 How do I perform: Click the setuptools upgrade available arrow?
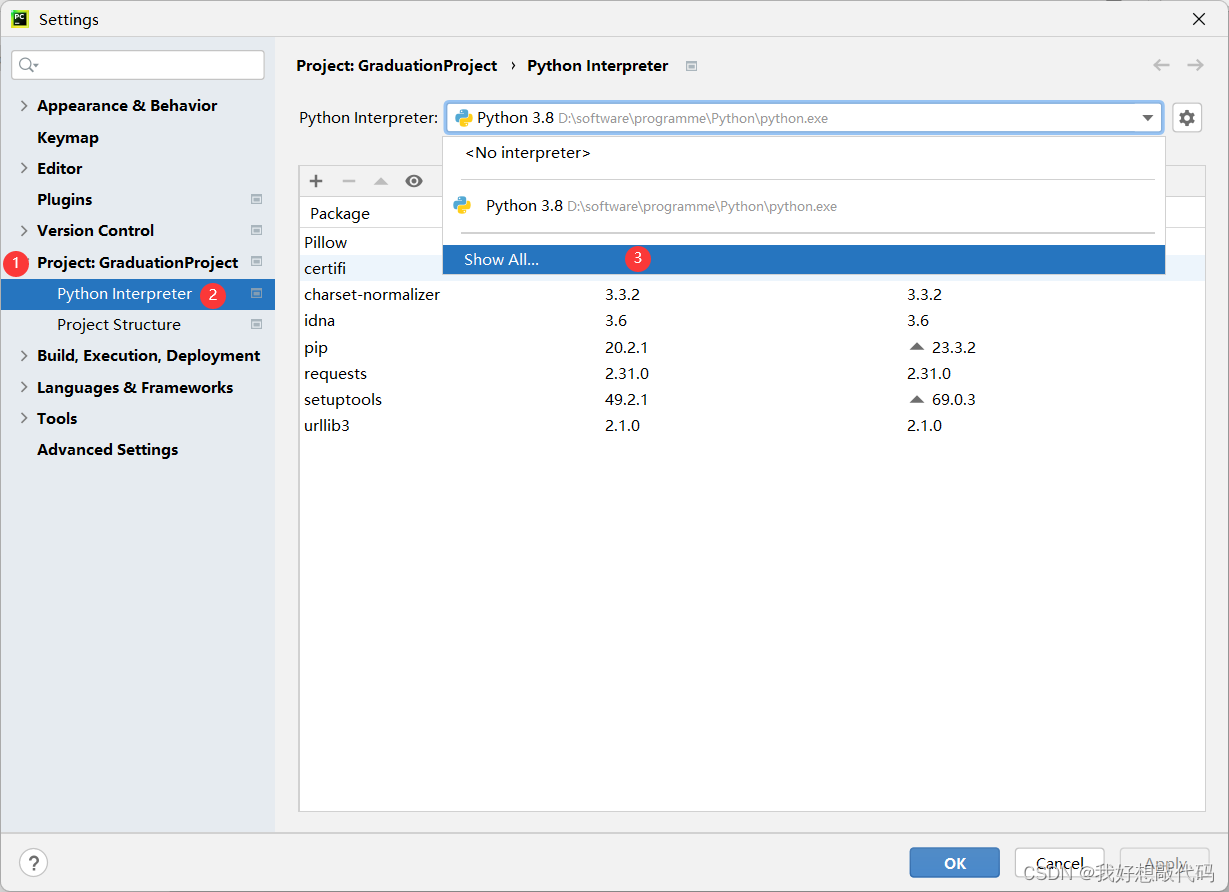pos(917,399)
